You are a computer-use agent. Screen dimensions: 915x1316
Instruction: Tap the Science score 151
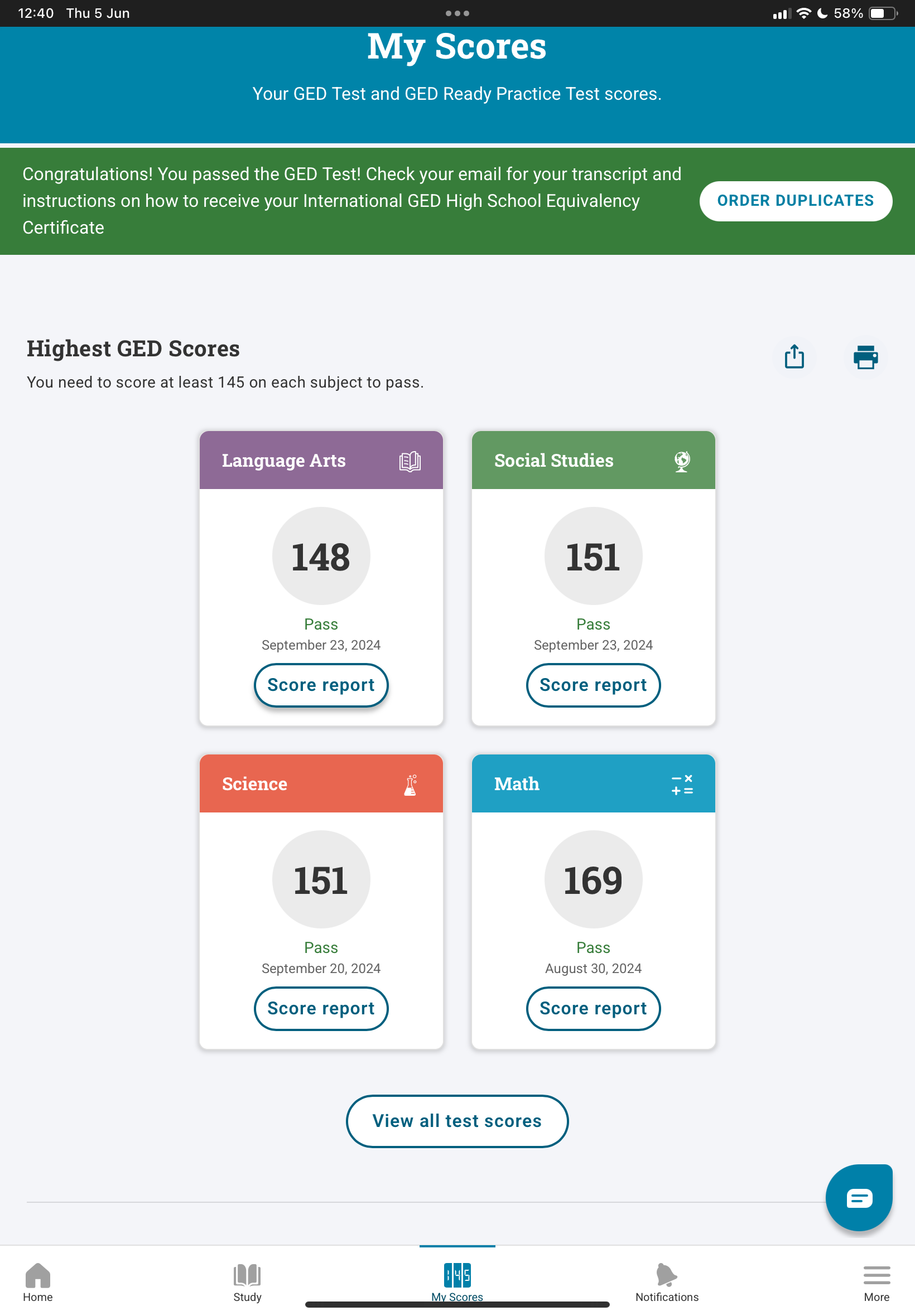tap(321, 879)
